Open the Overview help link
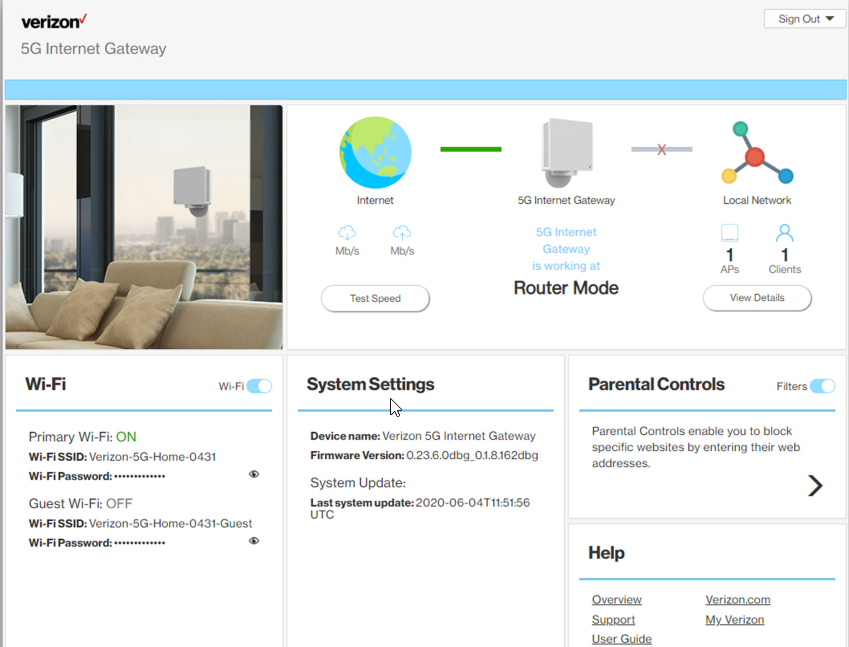 point(617,600)
